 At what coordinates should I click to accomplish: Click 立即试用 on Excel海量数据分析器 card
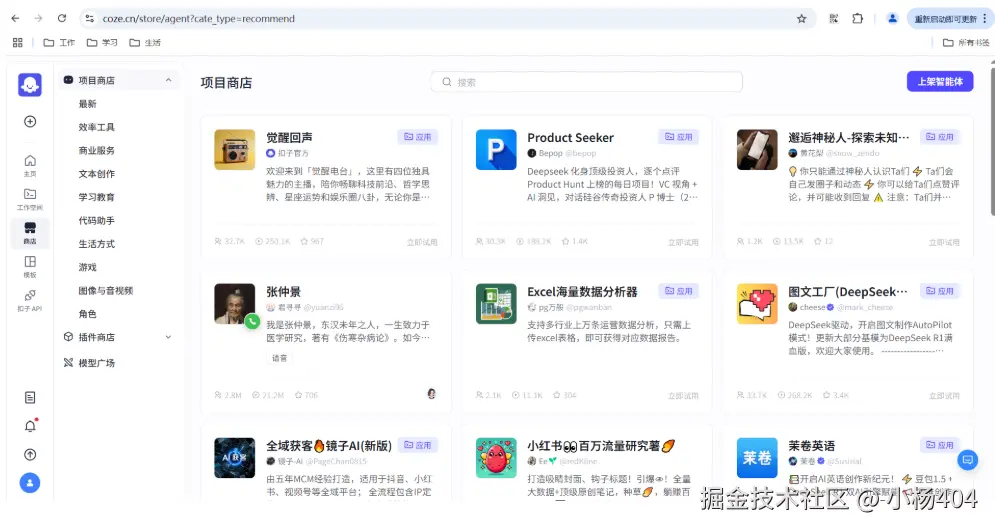683,396
